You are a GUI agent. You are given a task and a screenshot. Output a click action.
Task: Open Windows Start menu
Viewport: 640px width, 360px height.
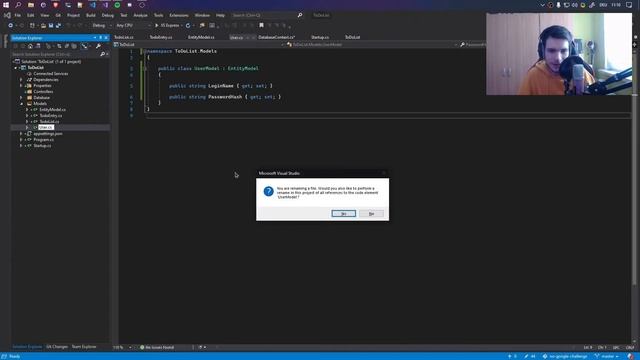click(6, 5)
